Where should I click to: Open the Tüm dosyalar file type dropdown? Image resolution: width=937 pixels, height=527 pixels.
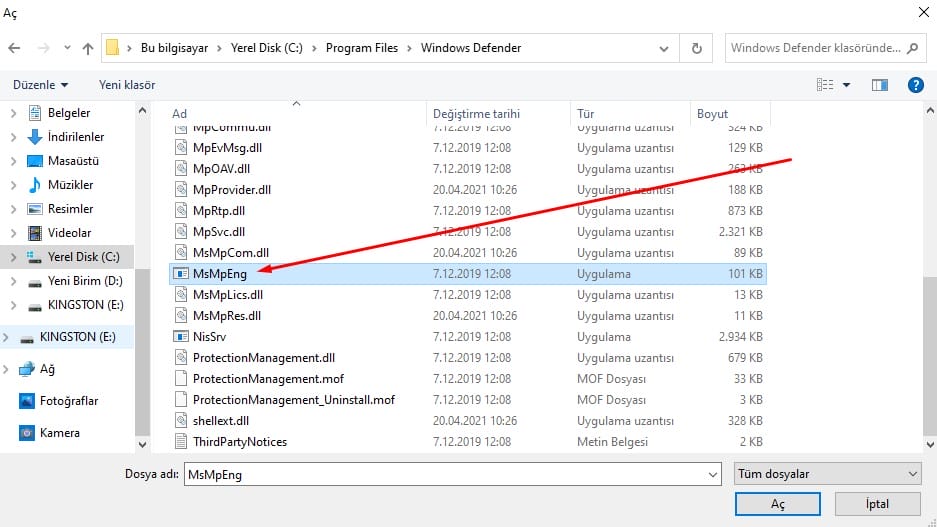pos(826,475)
